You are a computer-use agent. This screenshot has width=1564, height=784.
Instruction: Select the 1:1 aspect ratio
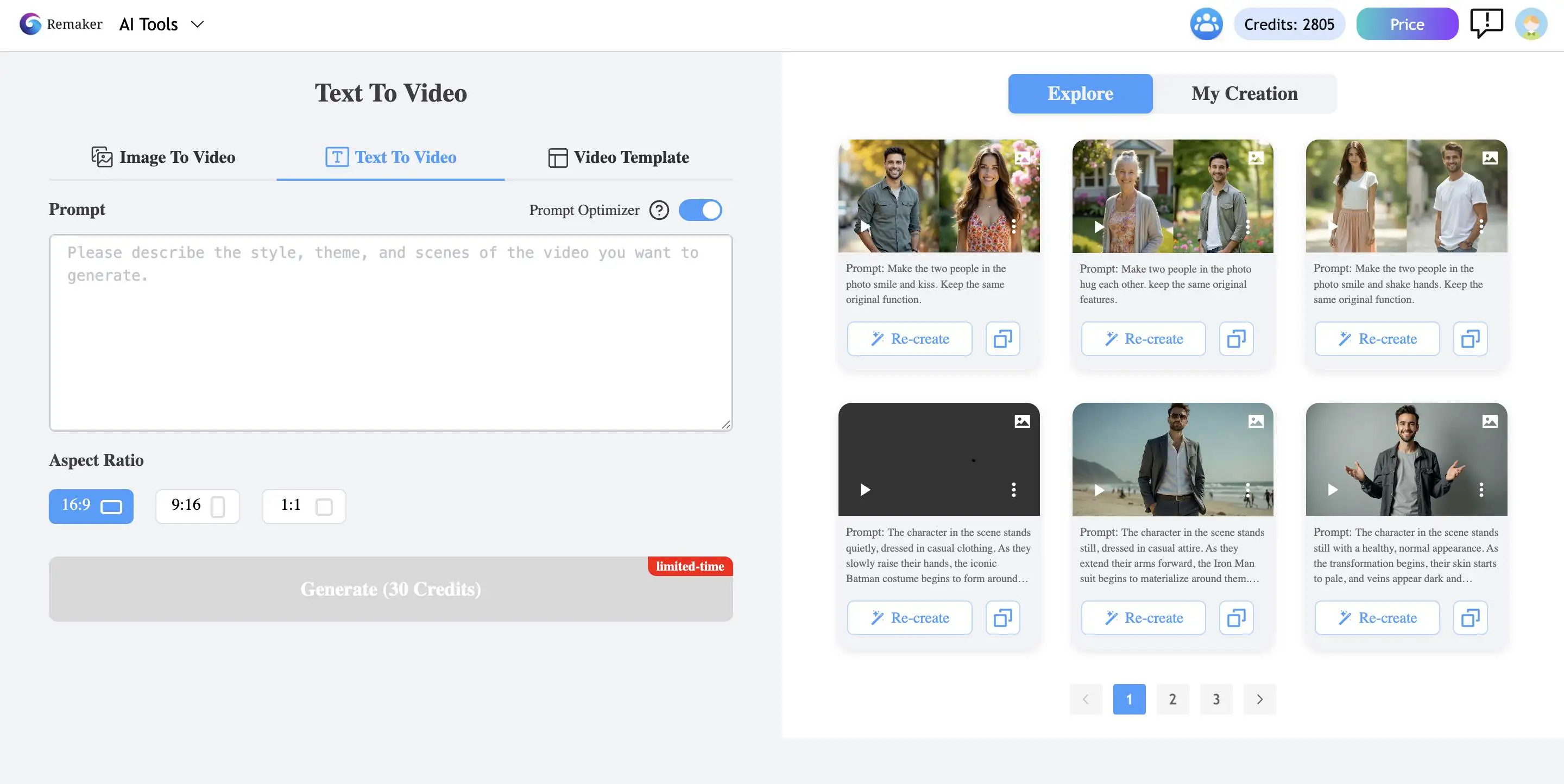tap(304, 506)
